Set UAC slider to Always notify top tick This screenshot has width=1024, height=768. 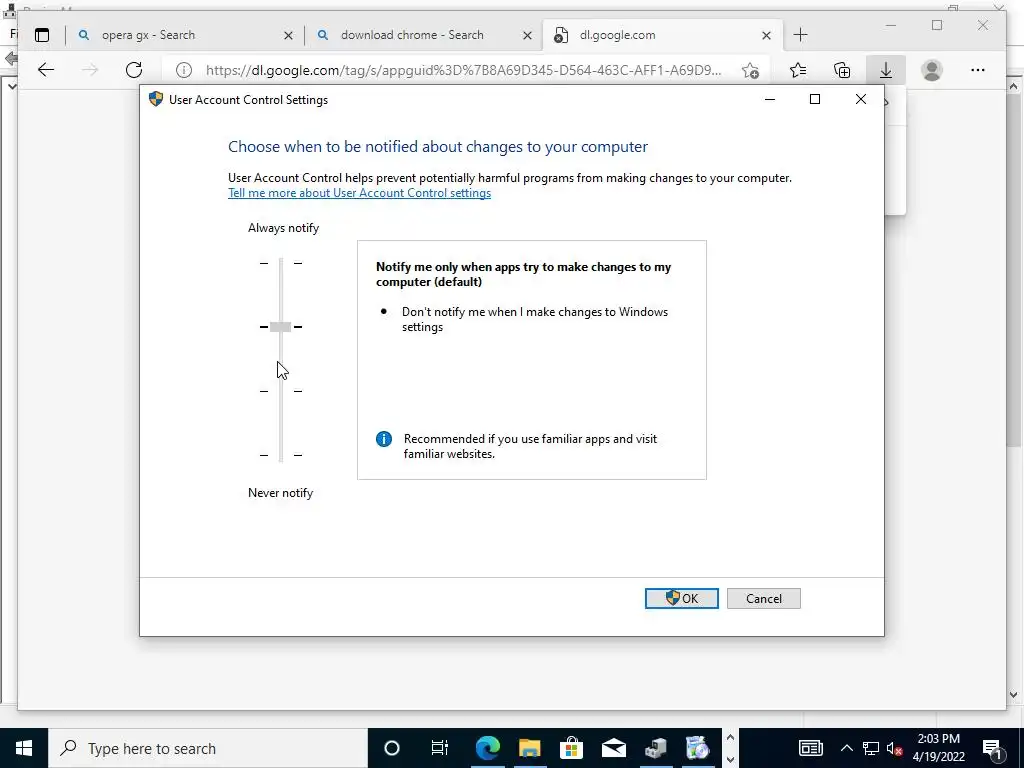[281, 263]
